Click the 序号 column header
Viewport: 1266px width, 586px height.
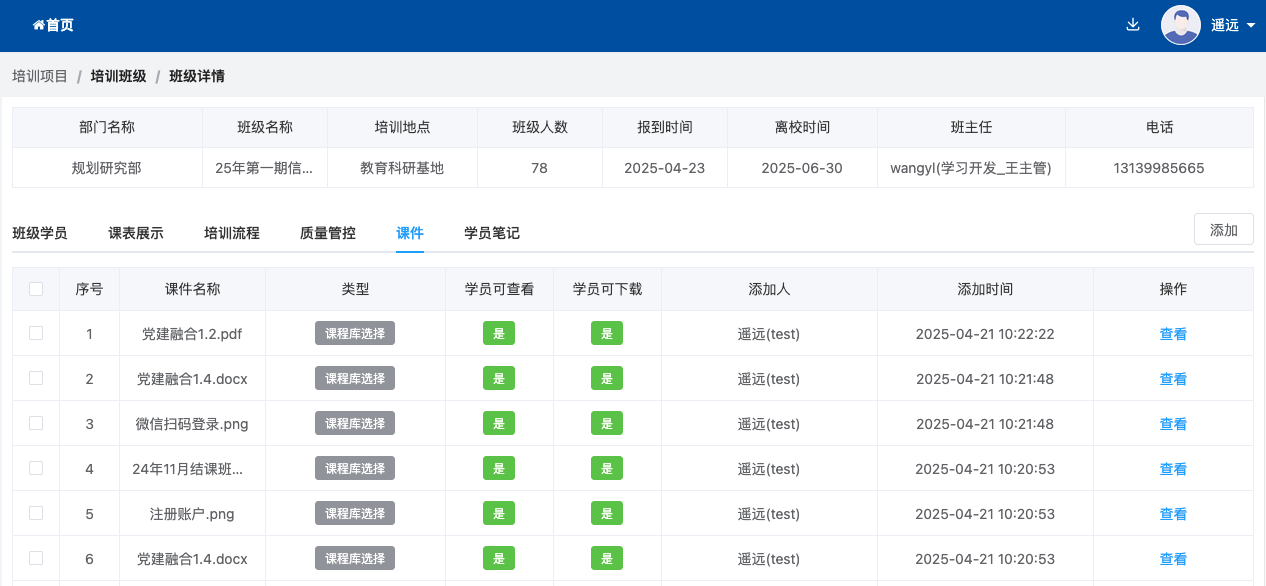point(89,289)
